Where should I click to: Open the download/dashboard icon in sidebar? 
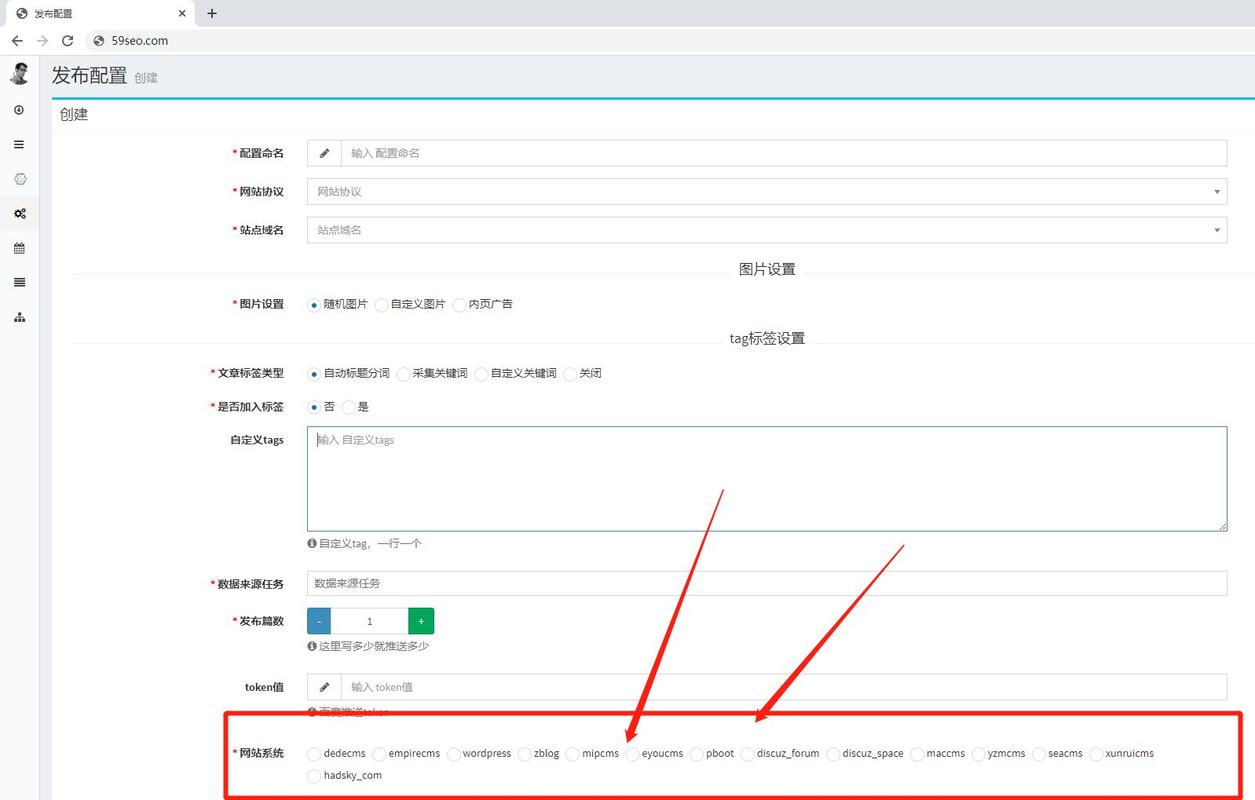(x=18, y=110)
